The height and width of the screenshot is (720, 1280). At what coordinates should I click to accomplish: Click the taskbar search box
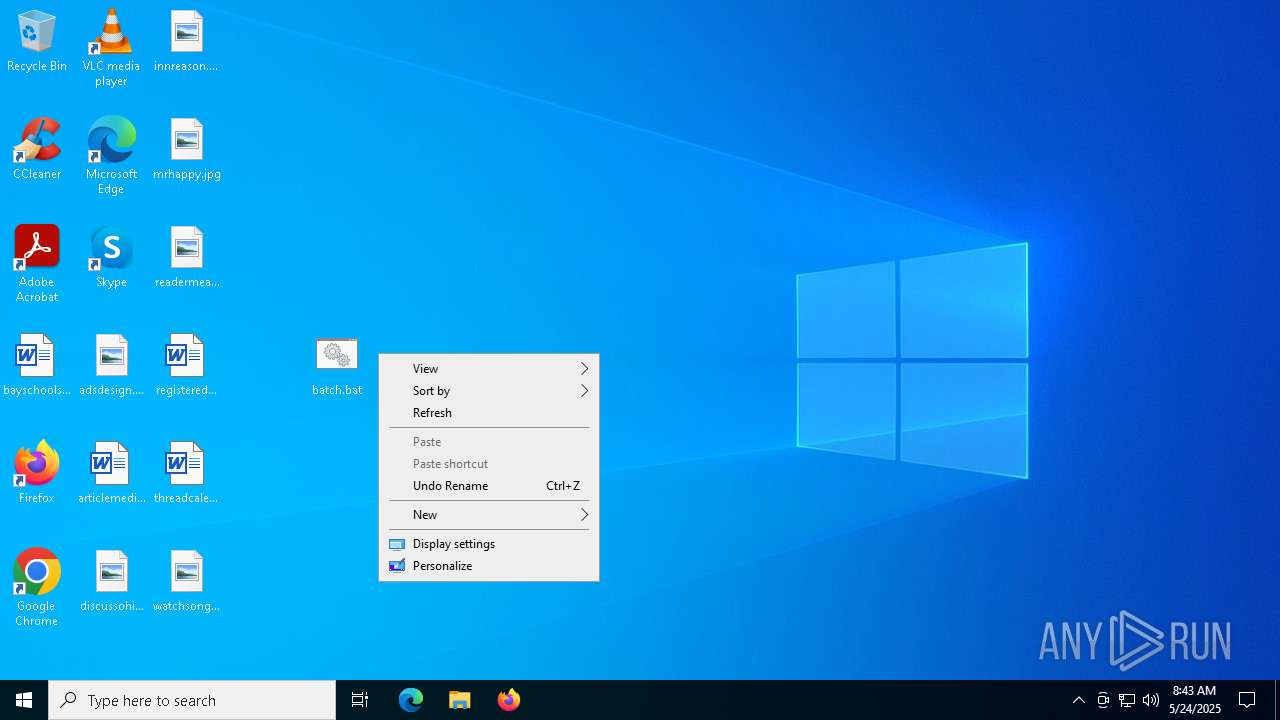192,700
